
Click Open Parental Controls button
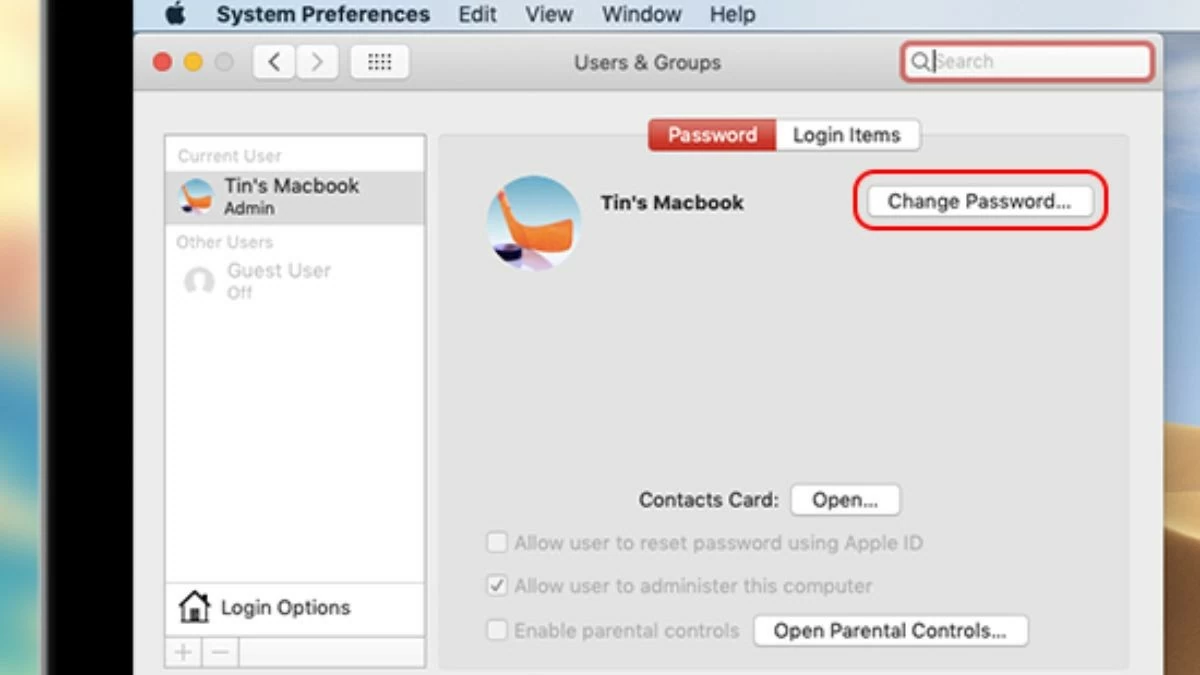[890, 631]
